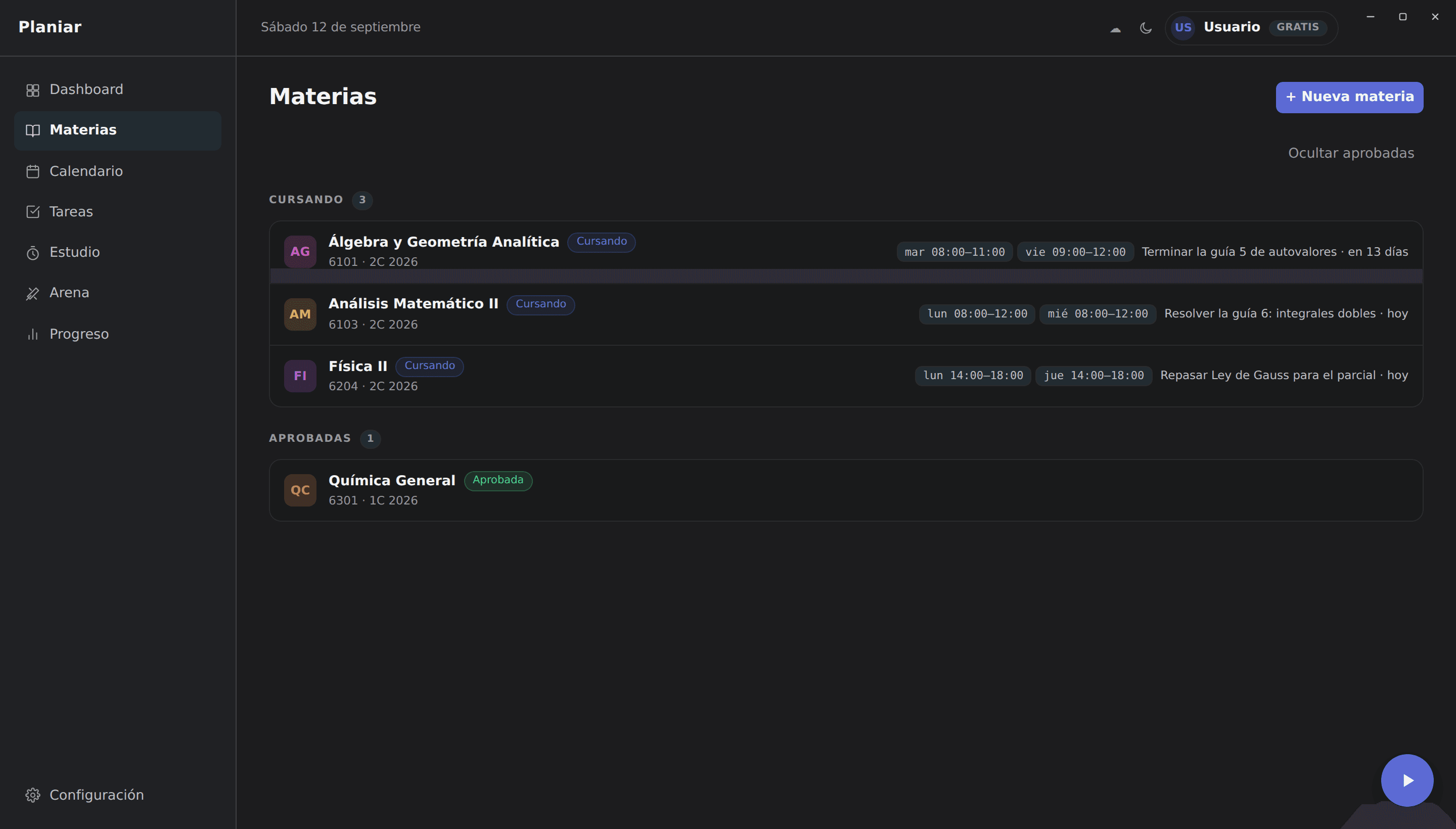Click the Planiar app logo
Image resolution: width=1456 pixels, height=829 pixels.
(x=50, y=27)
